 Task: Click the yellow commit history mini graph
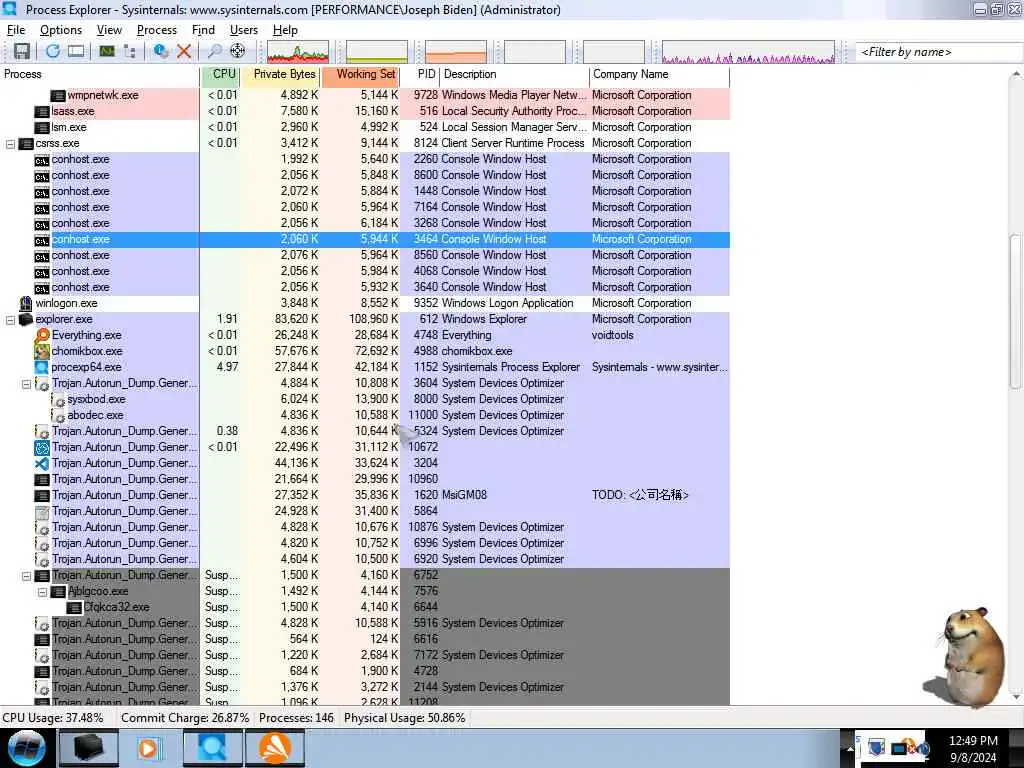tap(377, 52)
